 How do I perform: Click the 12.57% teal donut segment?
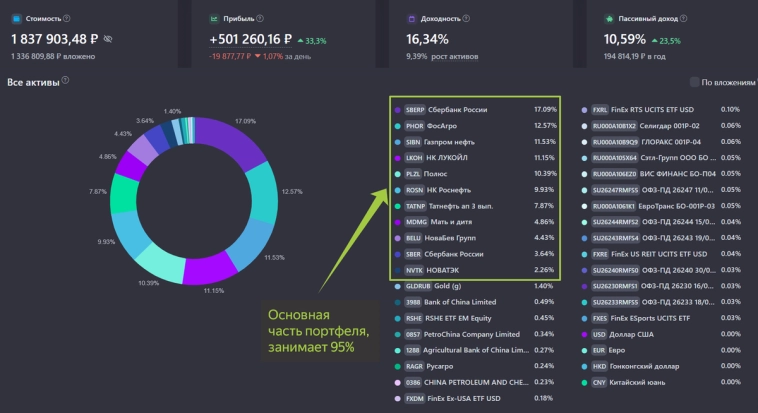(x=263, y=191)
